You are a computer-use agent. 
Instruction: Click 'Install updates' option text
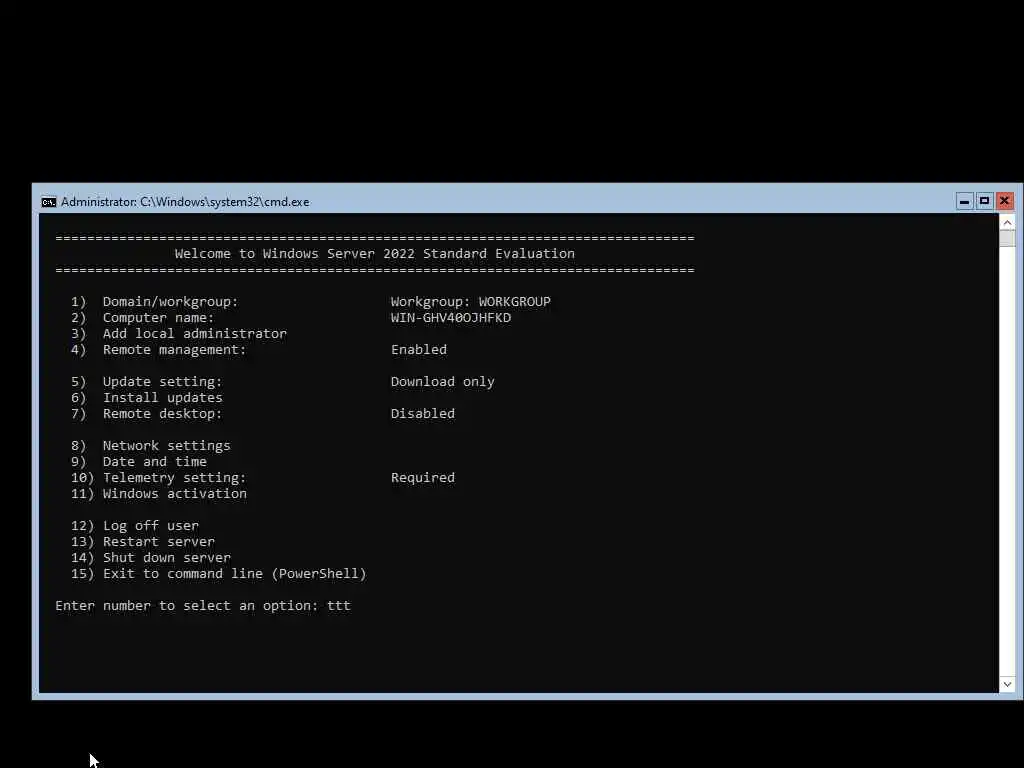pos(162,398)
